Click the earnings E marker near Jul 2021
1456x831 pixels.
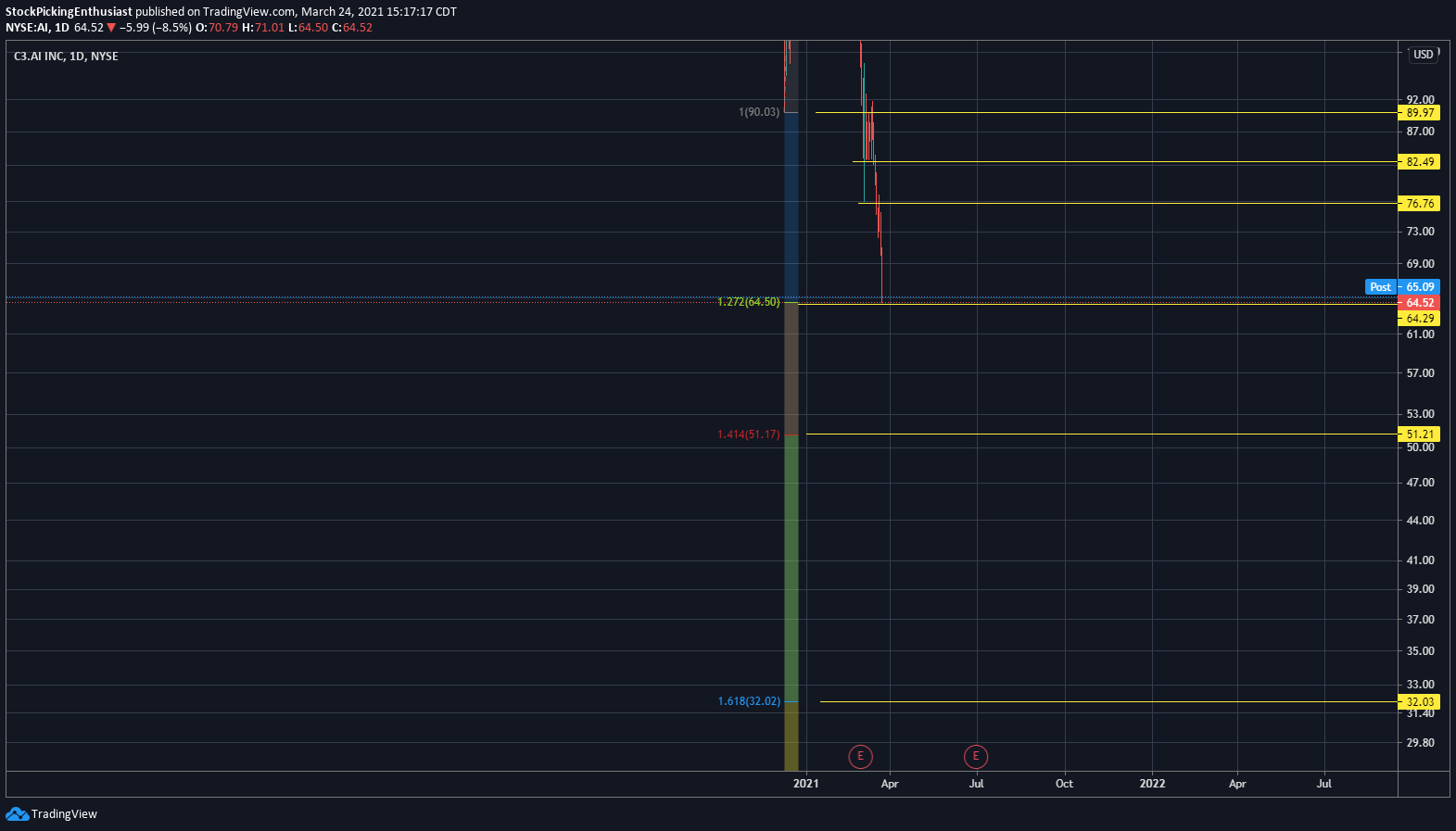coord(976,757)
